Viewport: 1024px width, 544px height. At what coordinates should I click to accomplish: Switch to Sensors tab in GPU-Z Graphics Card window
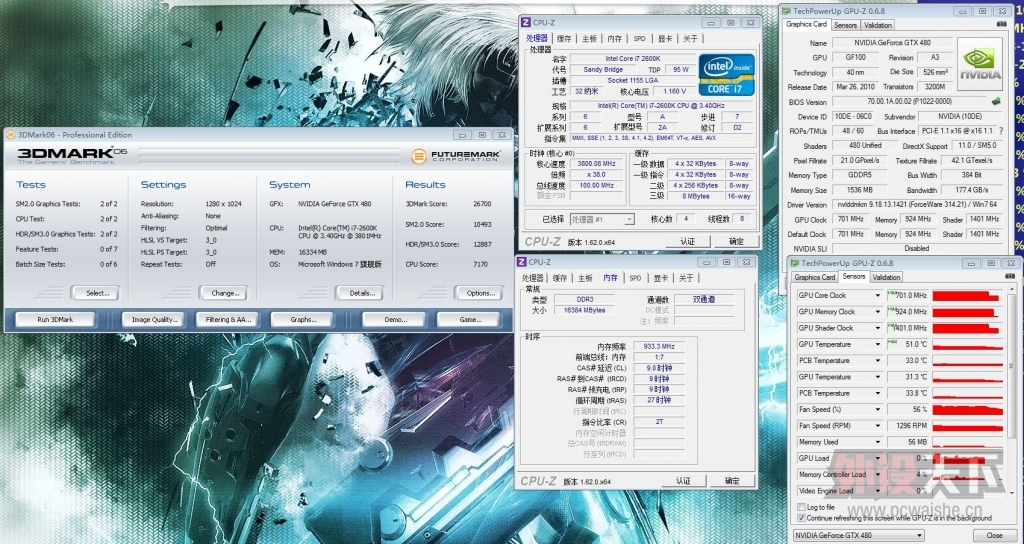point(845,25)
